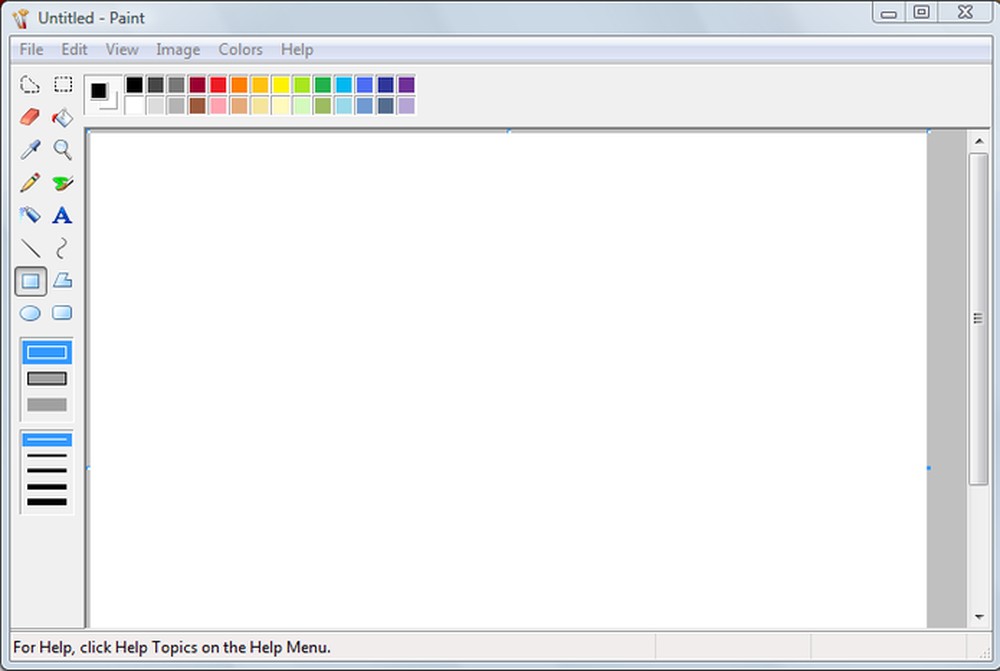The image size is (1000, 671).
Task: Select the red color swatch
Action: pyautogui.click(x=217, y=84)
